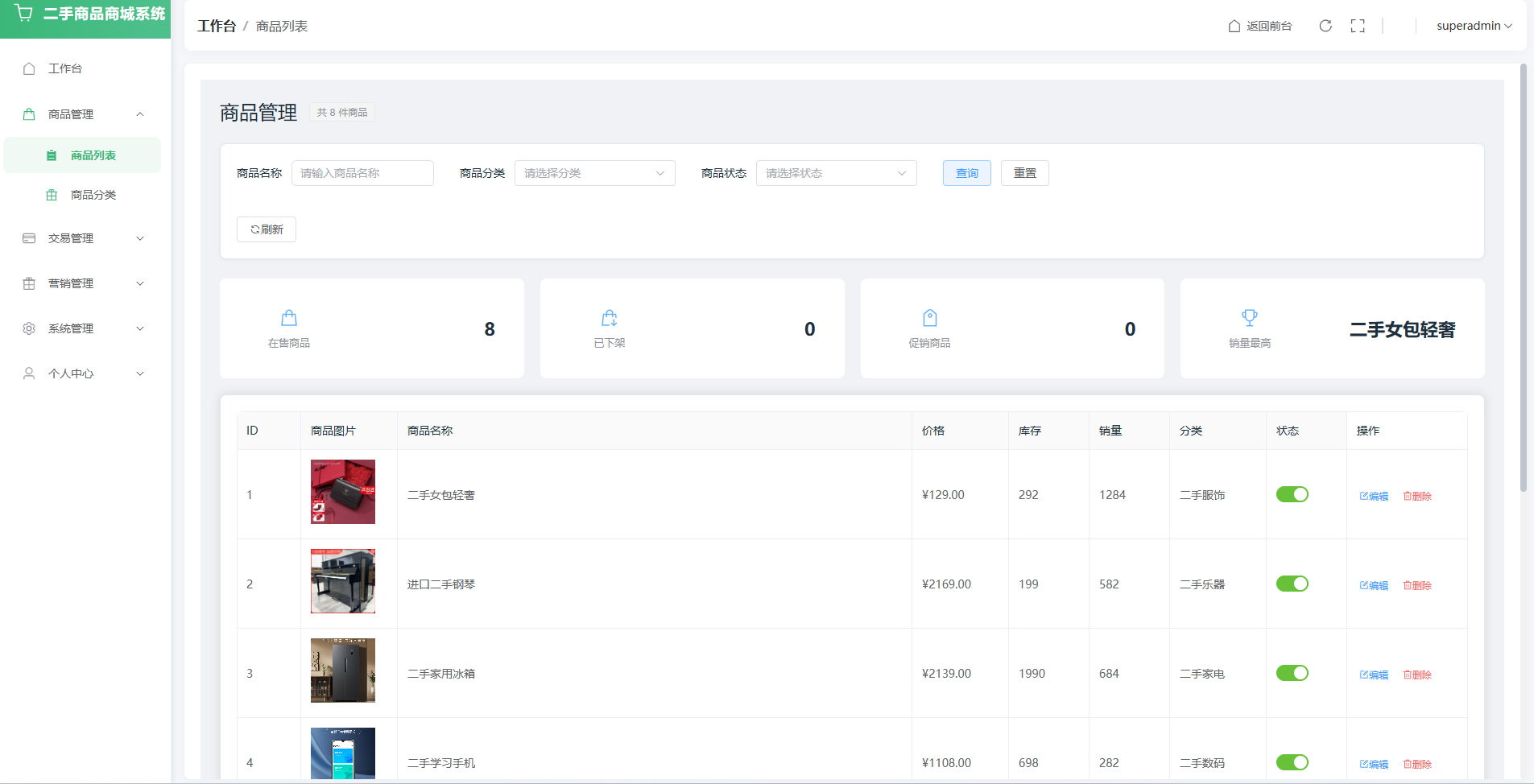
Task: Click the 商品名称 search input field
Action: point(362,173)
